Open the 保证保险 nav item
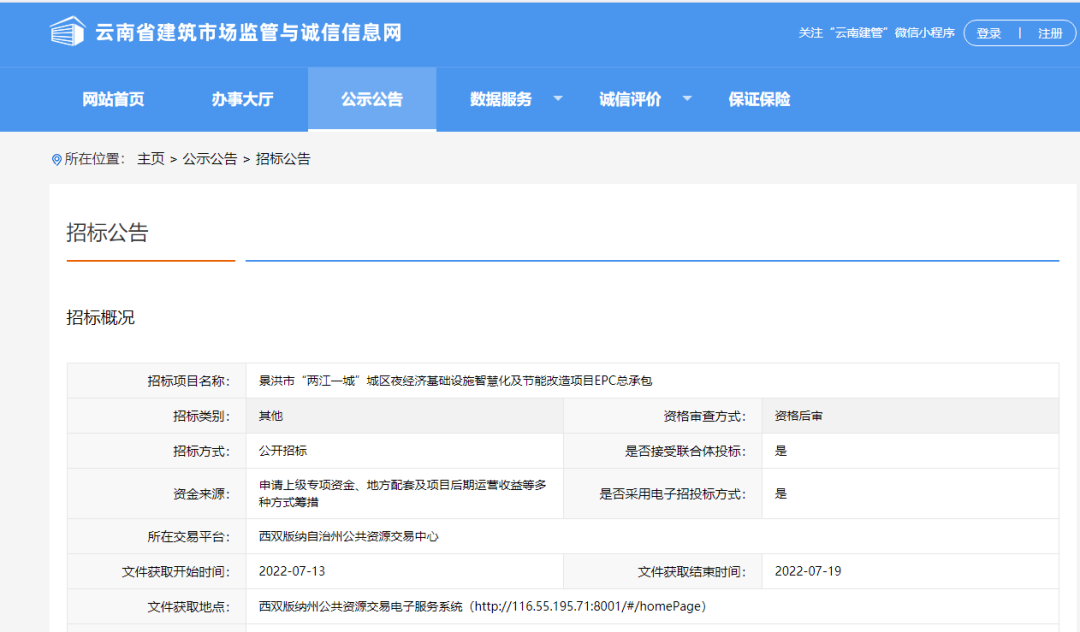This screenshot has width=1080, height=632. (x=759, y=99)
